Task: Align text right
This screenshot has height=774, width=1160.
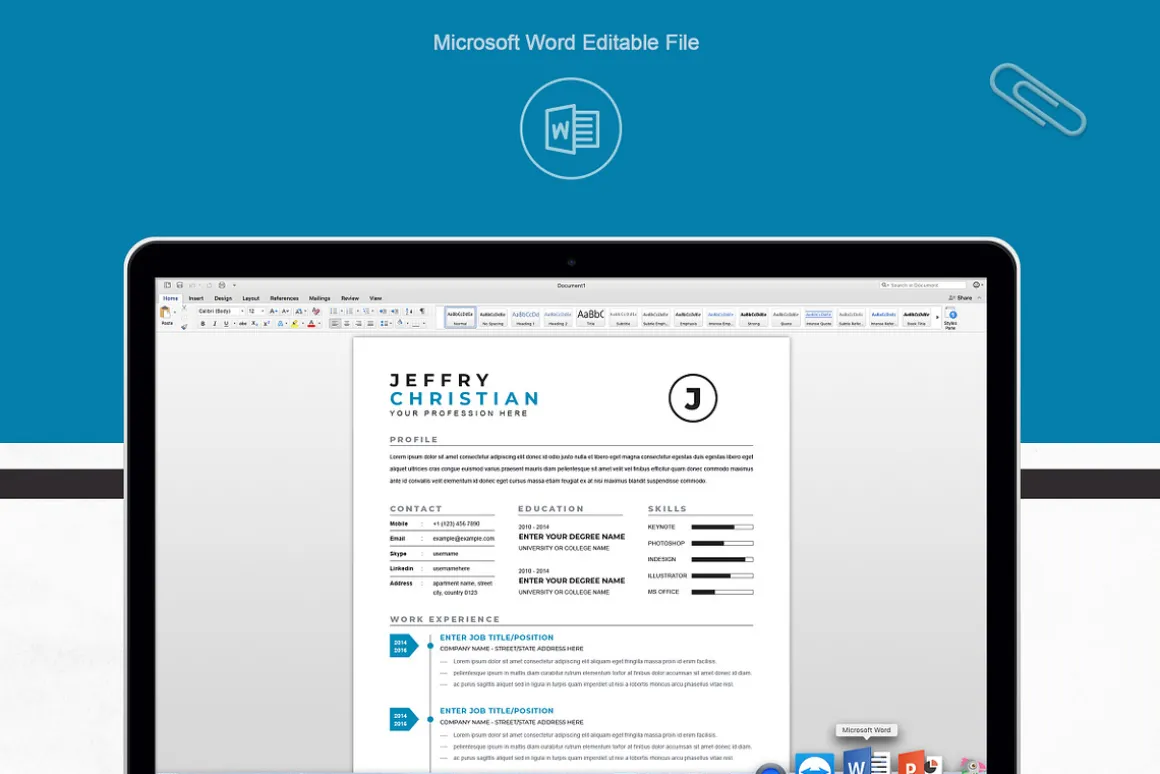Action: tap(359, 323)
